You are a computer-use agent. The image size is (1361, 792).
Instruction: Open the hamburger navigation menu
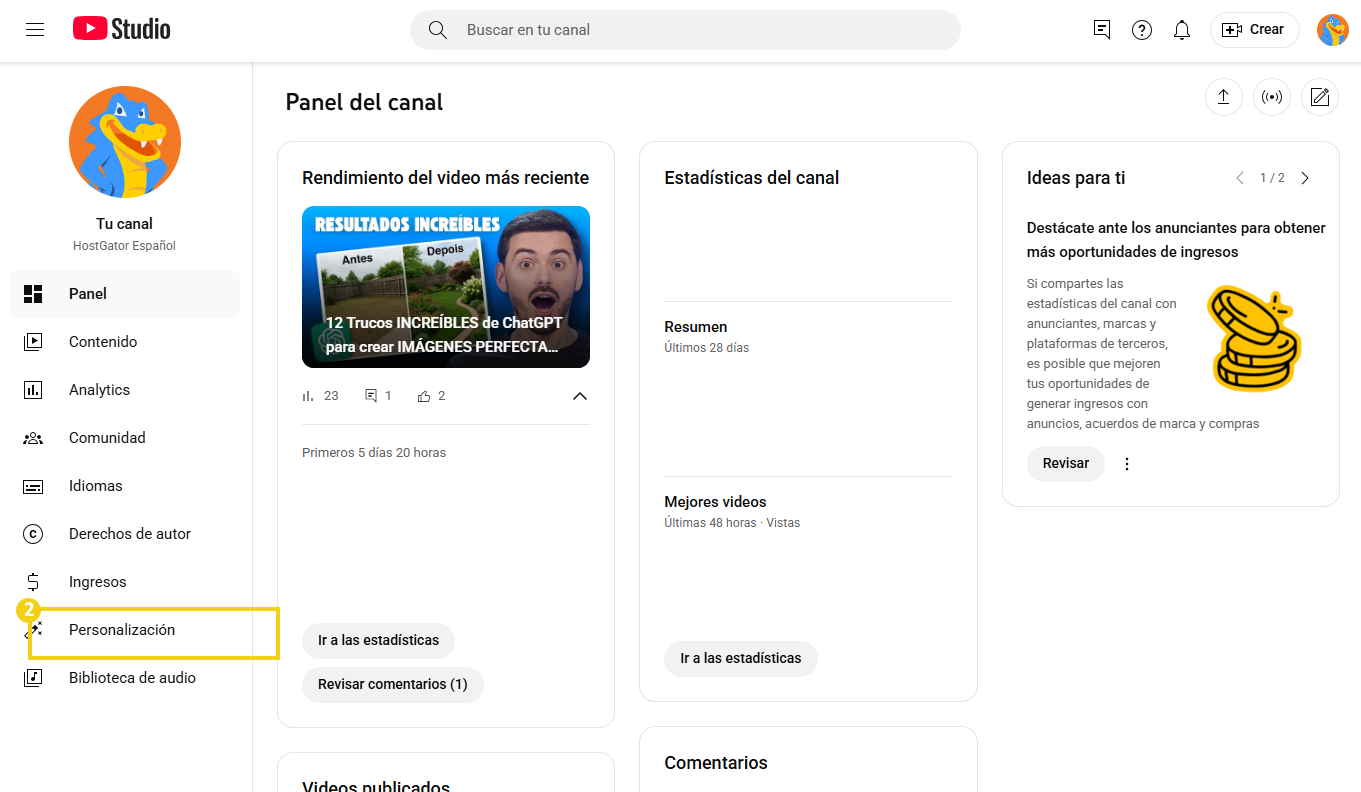35,29
